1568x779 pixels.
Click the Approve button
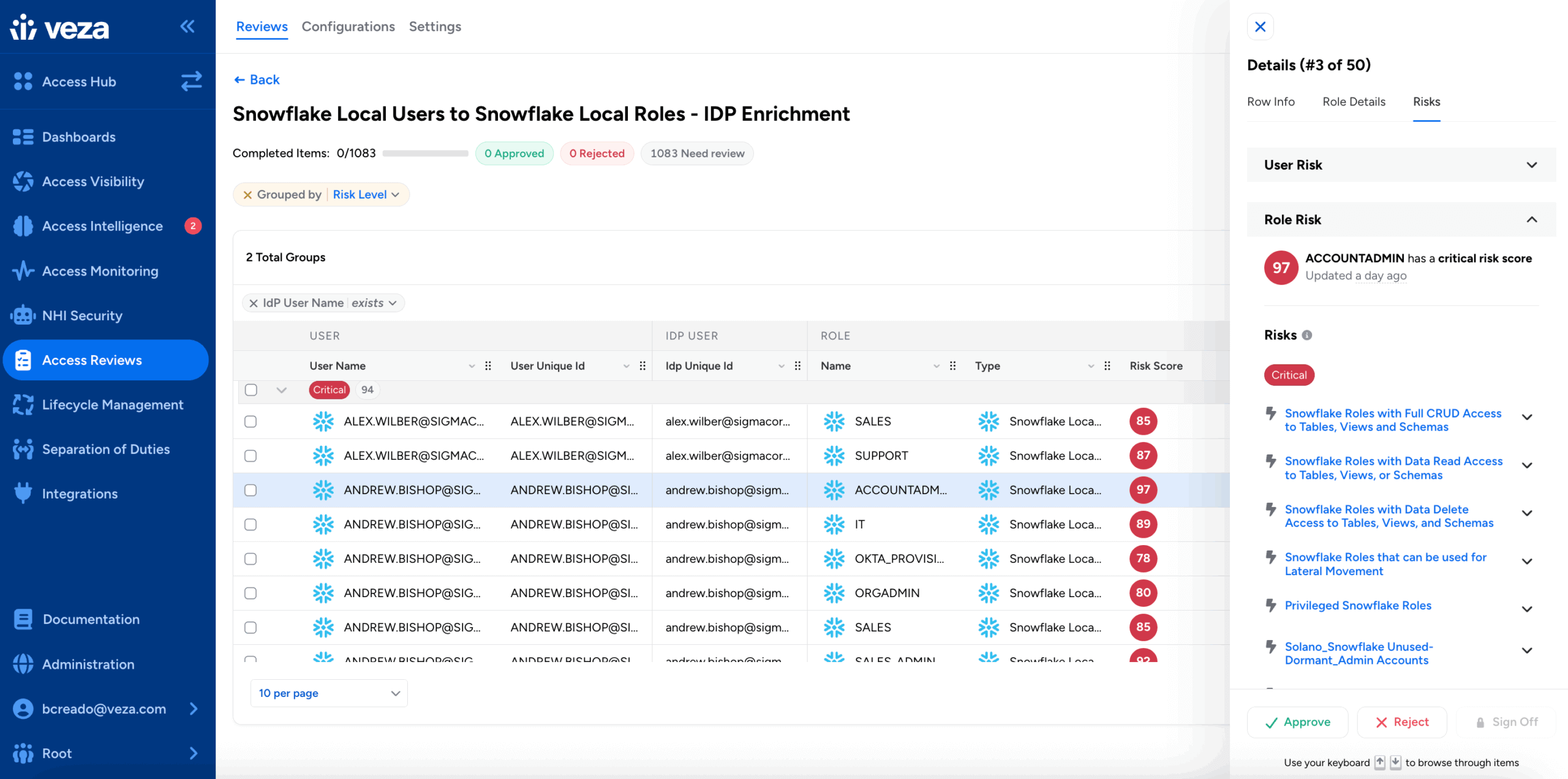(x=1297, y=722)
